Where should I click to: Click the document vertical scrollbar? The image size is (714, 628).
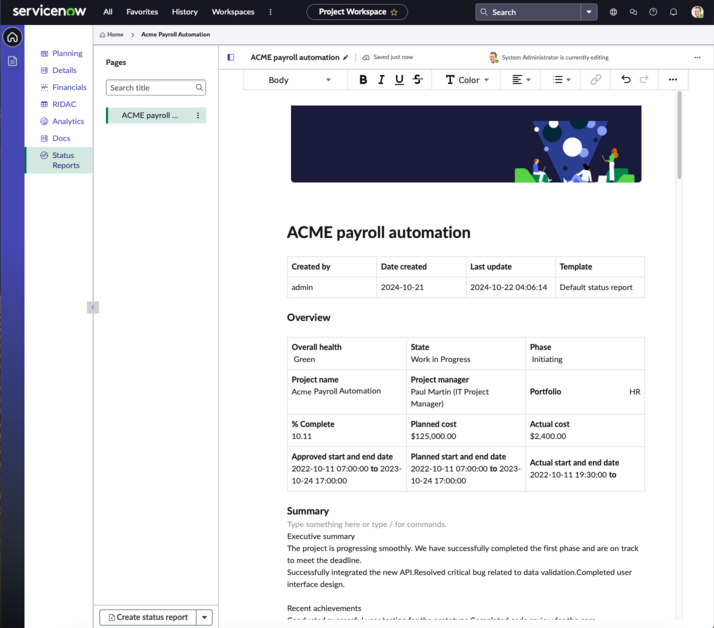pyautogui.click(x=679, y=135)
